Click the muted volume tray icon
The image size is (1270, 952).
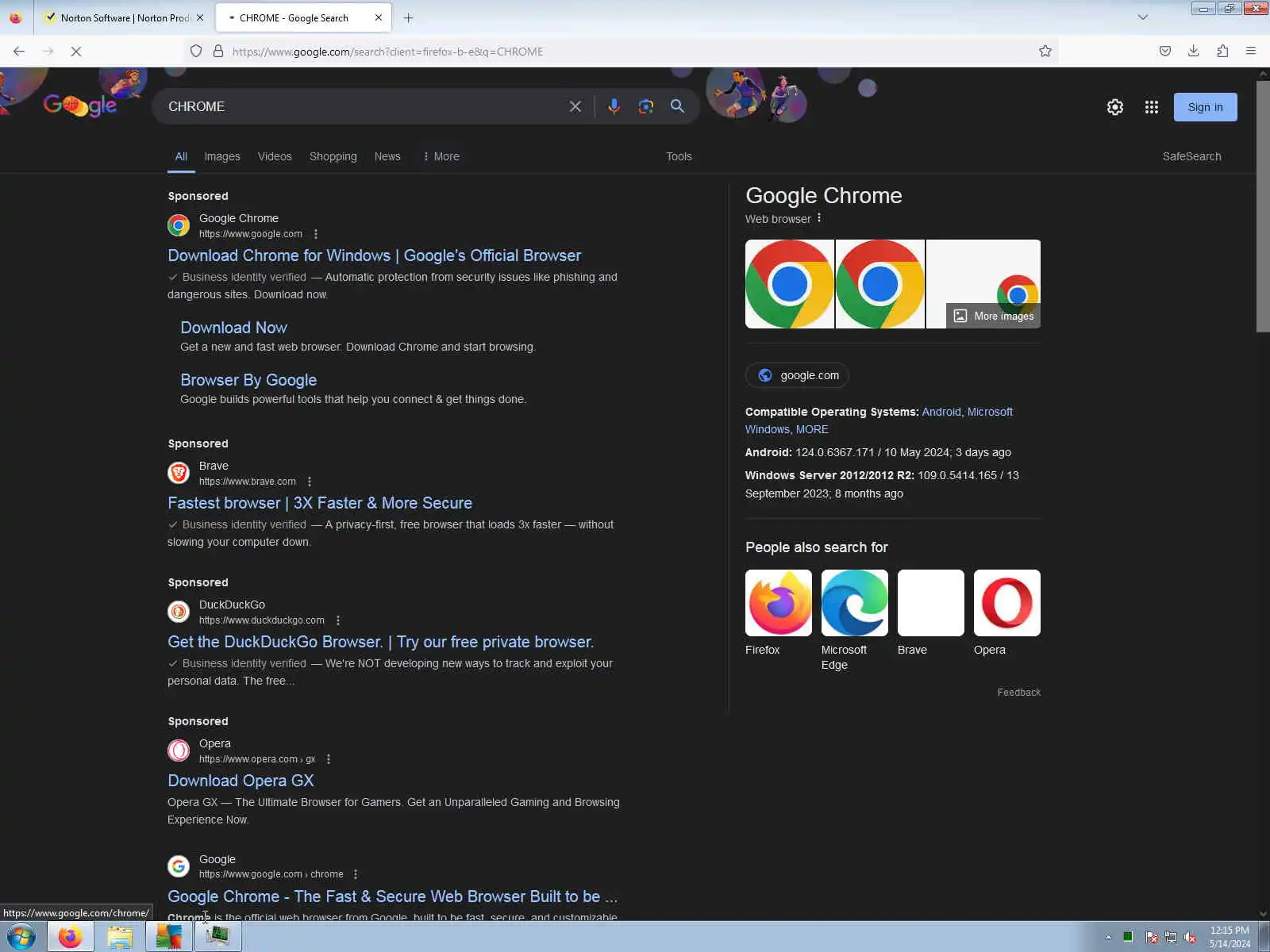1191,937
